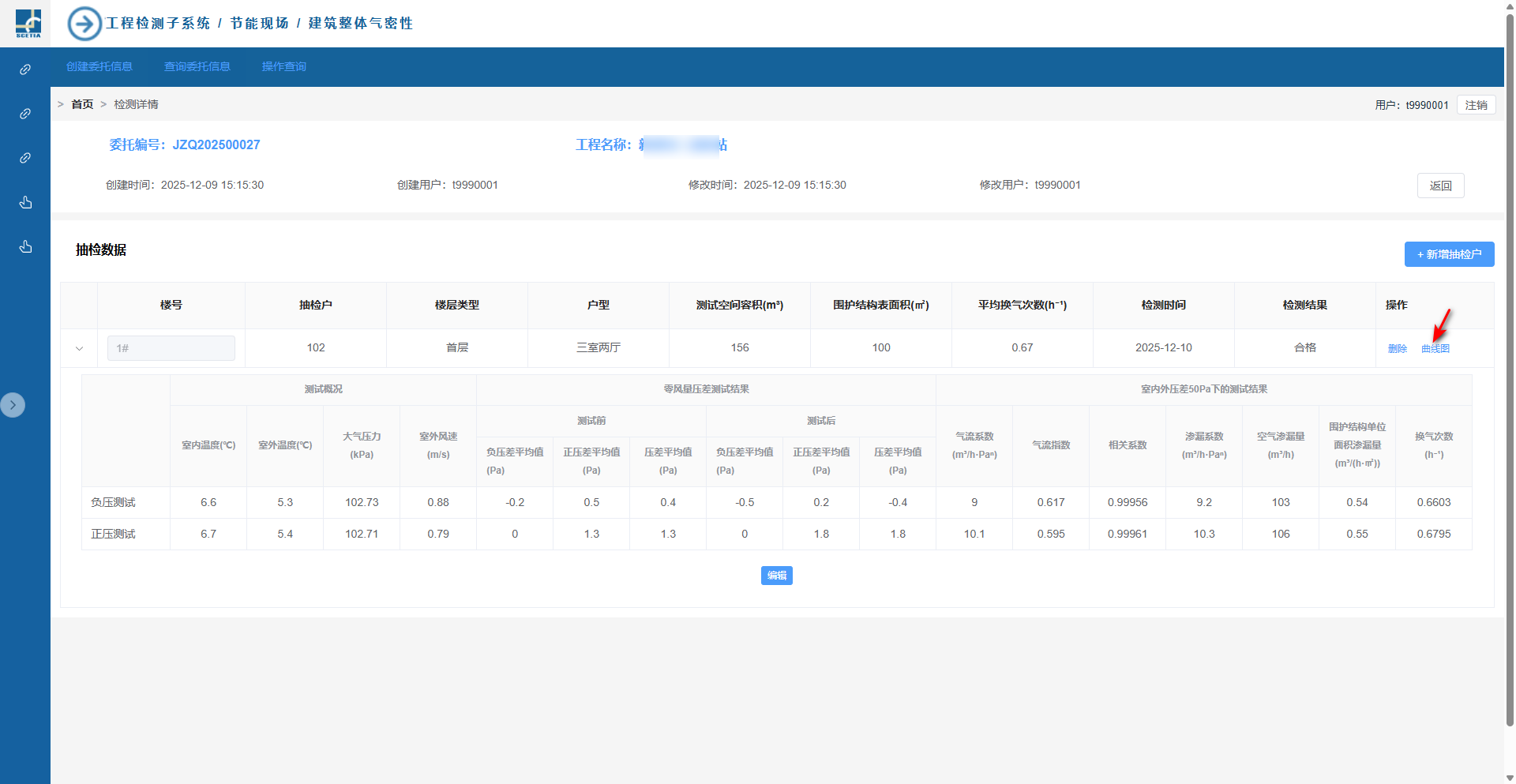Viewport: 1516px width, 784px height.
Task: Click the circled arrow icon in header
Action: pyautogui.click(x=84, y=24)
